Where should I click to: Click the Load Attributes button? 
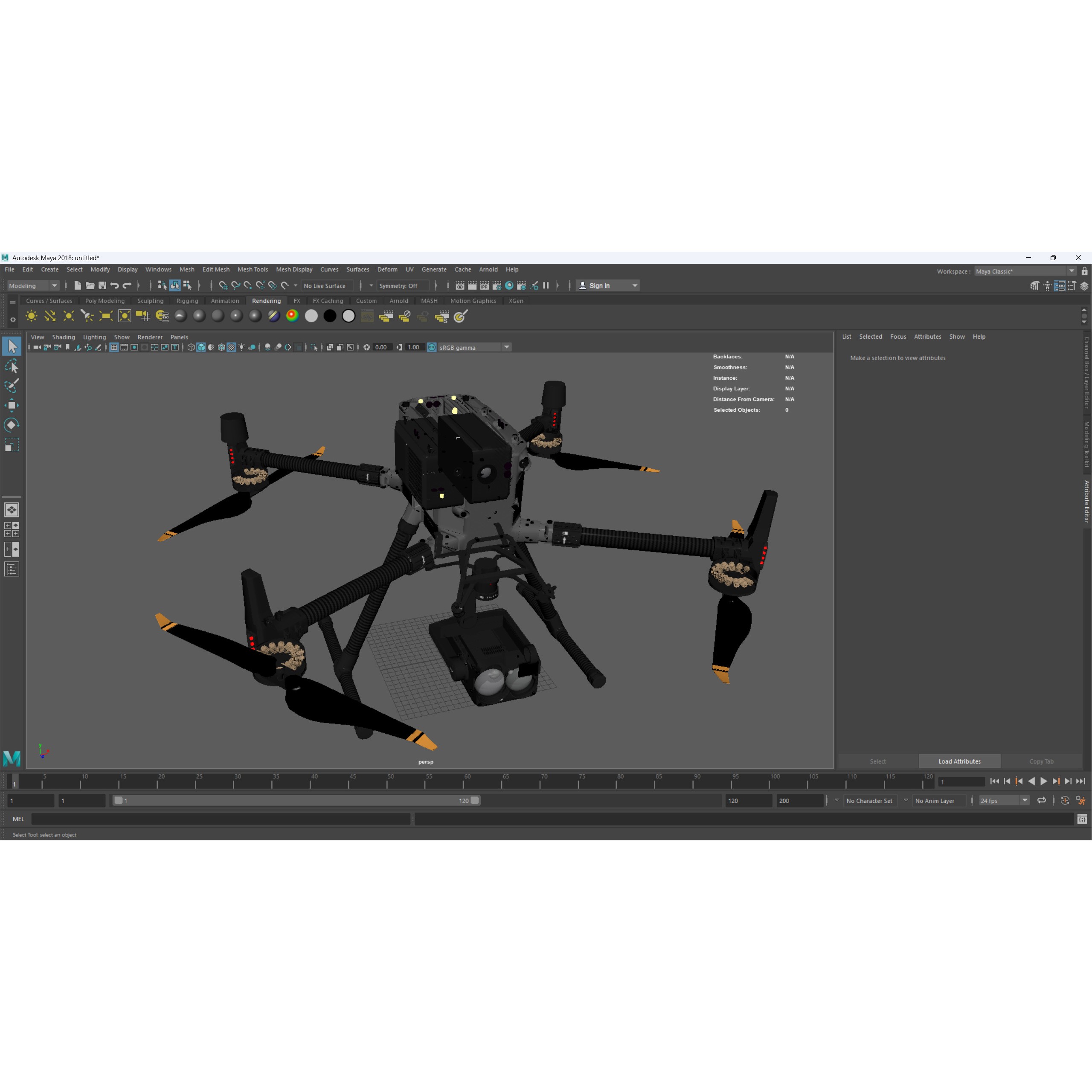coord(959,761)
